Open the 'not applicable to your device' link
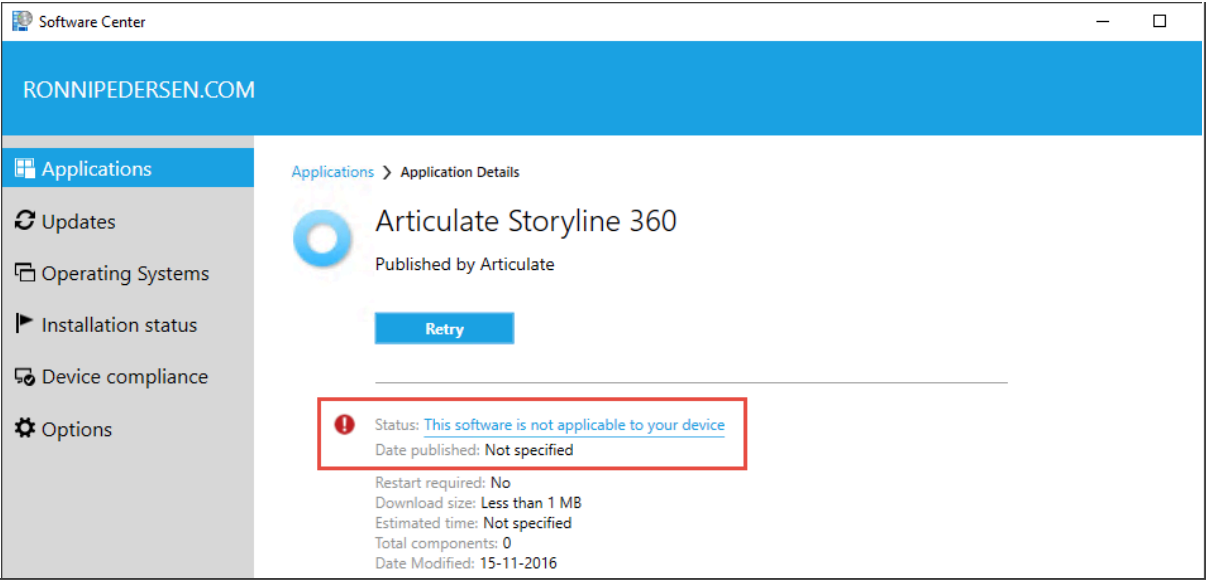The width and height of the screenshot is (1206, 580). tap(574, 425)
